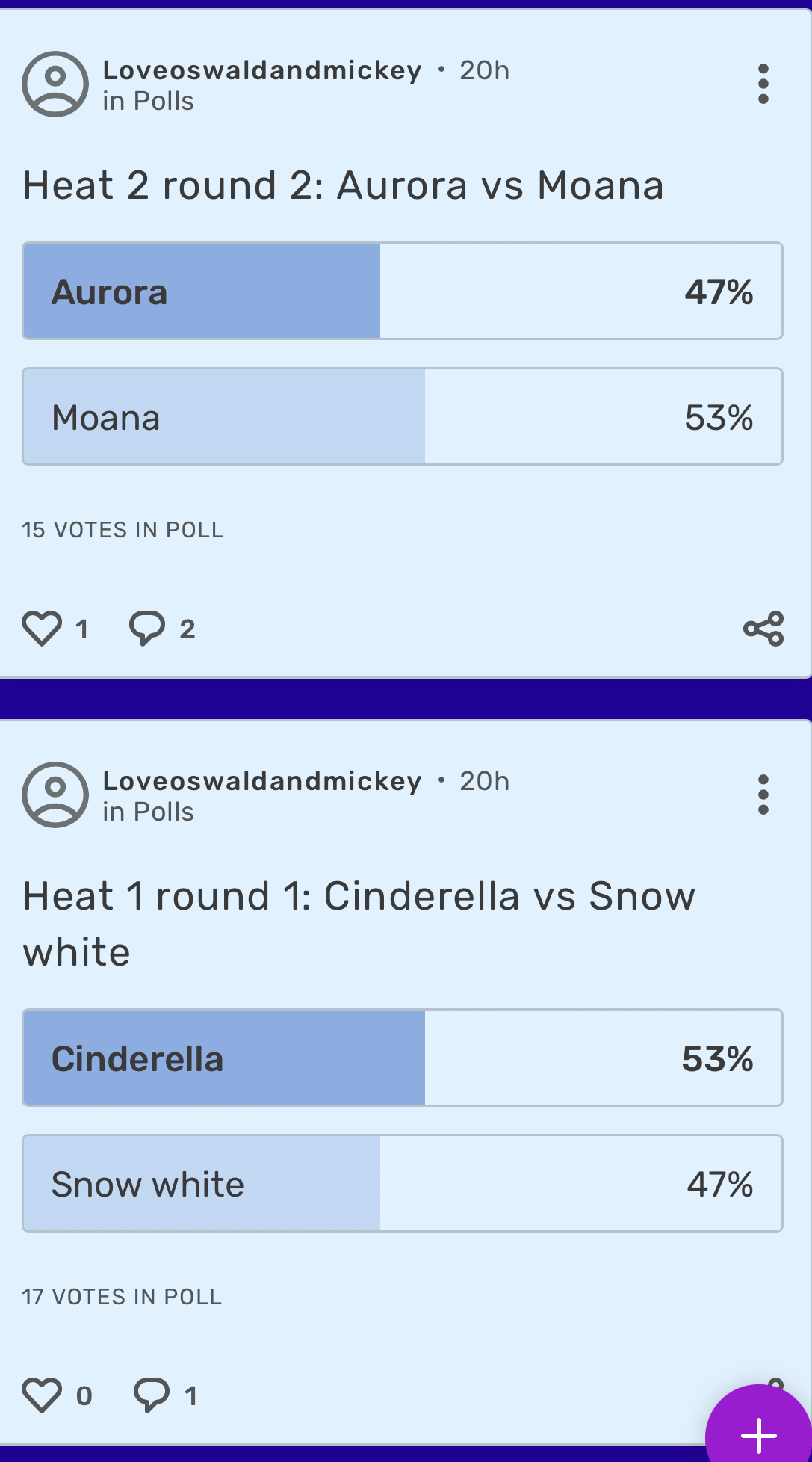This screenshot has width=812, height=1462.
Task: Share the Aurora vs Moana poll
Action: tap(763, 630)
